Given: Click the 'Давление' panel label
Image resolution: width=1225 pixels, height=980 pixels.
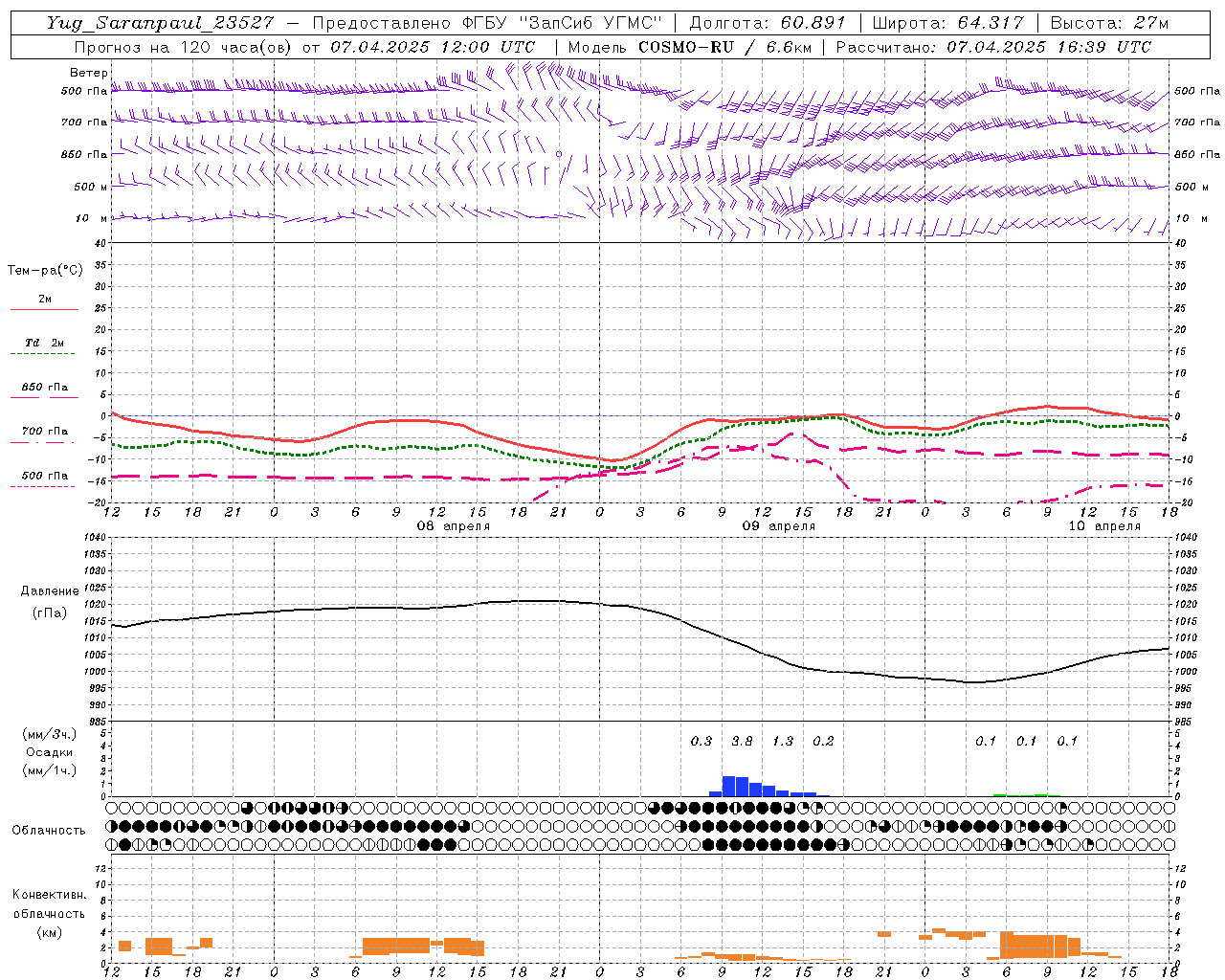Looking at the screenshot, I should [50, 591].
